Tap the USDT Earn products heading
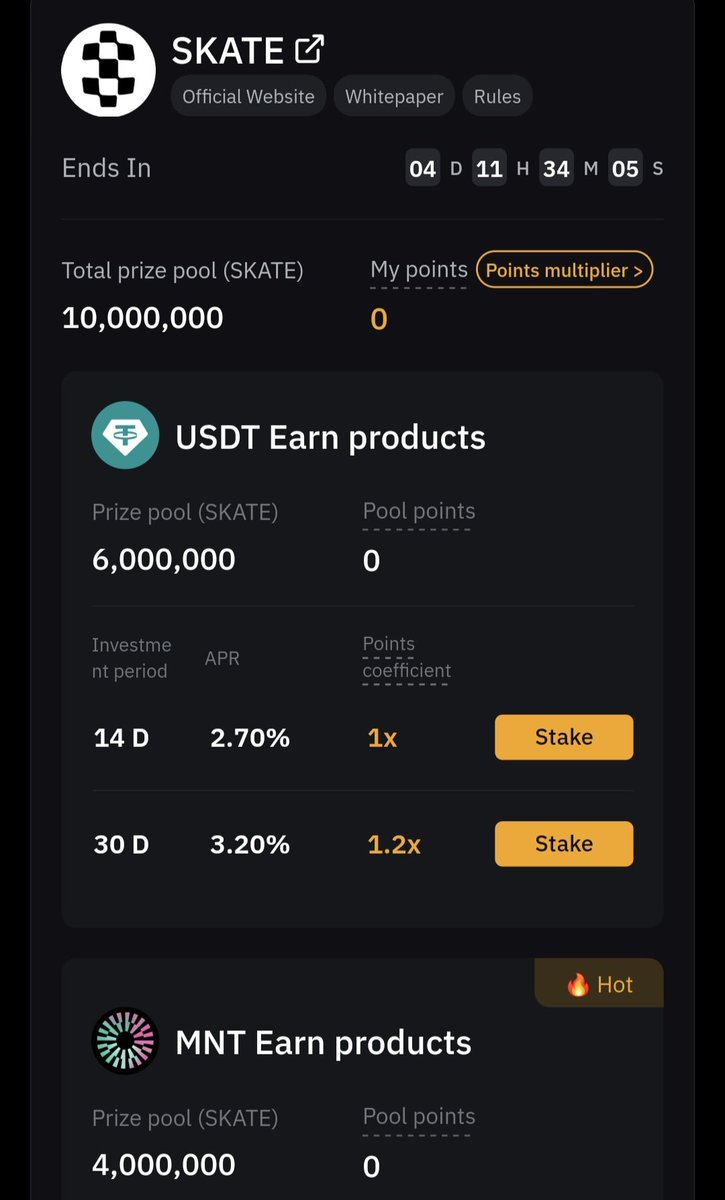 click(330, 437)
